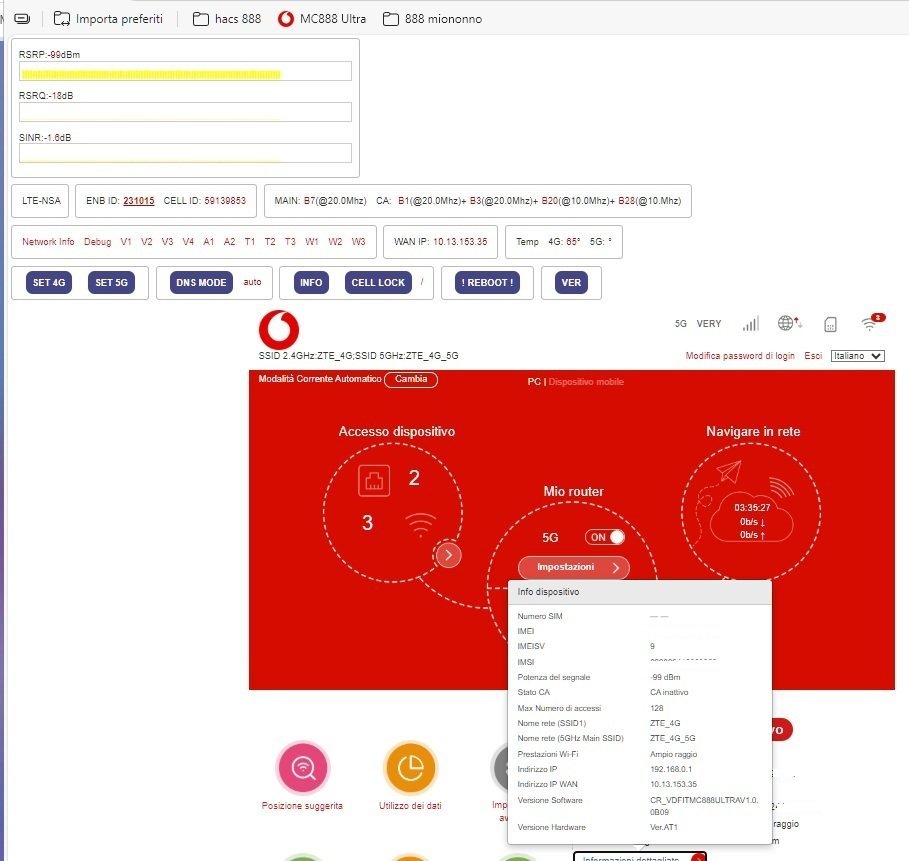Switch to Dispositivo mobile view

coord(586,382)
